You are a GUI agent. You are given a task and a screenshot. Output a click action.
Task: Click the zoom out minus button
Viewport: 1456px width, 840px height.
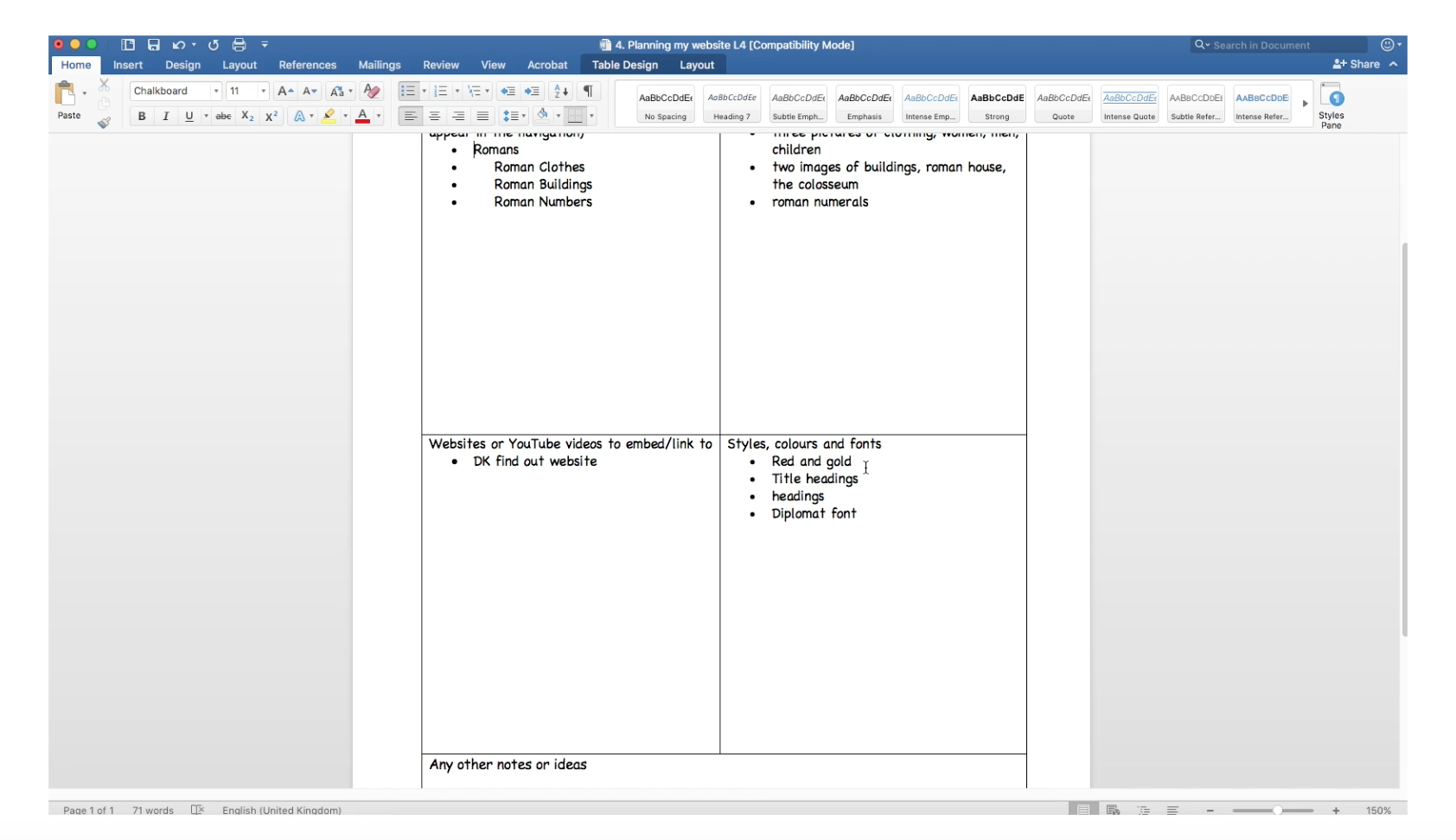point(1210,811)
